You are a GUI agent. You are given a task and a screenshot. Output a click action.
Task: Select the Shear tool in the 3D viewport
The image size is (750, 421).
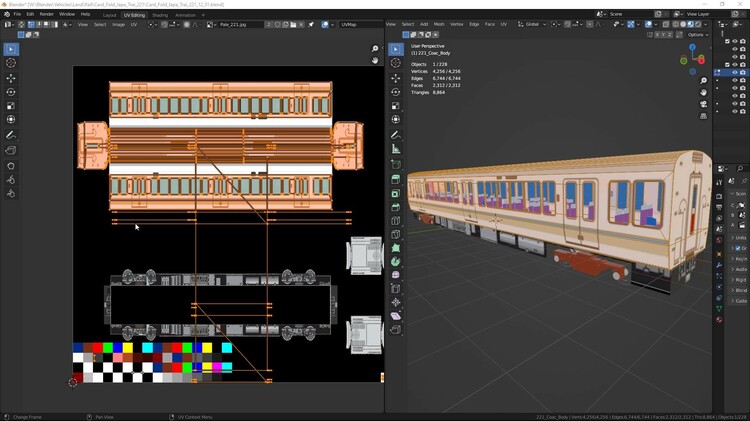396,316
